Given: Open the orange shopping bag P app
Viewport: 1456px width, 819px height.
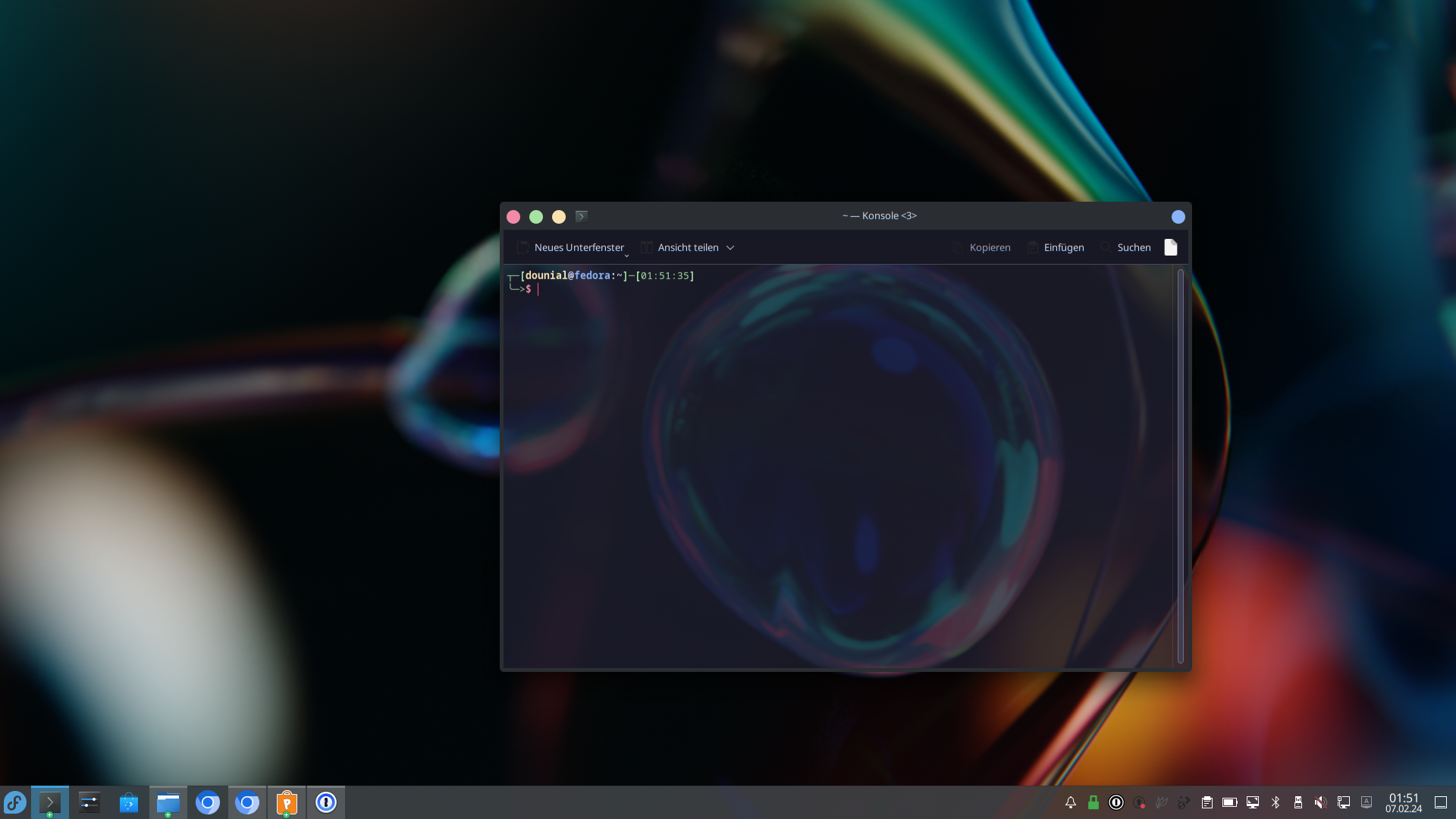Looking at the screenshot, I should click(x=287, y=802).
